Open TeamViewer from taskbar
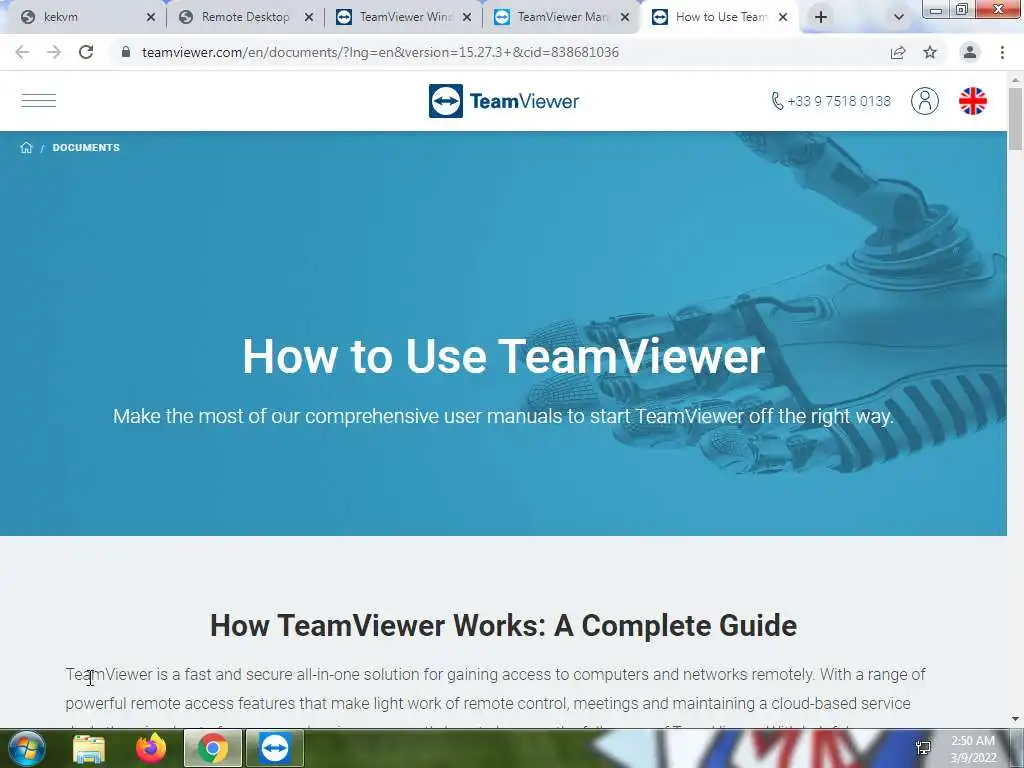1024x768 pixels. tap(275, 749)
